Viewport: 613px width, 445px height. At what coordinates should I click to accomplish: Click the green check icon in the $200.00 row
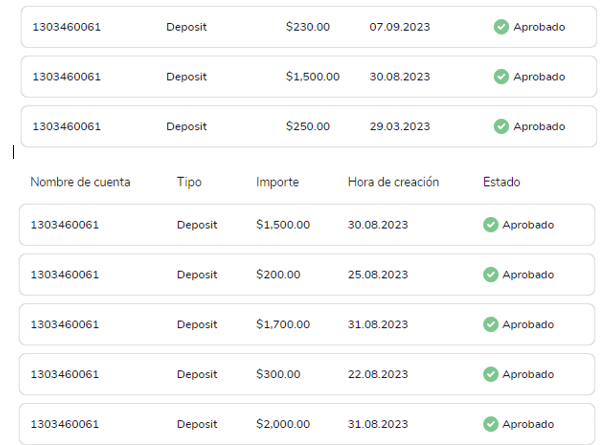pos(490,275)
